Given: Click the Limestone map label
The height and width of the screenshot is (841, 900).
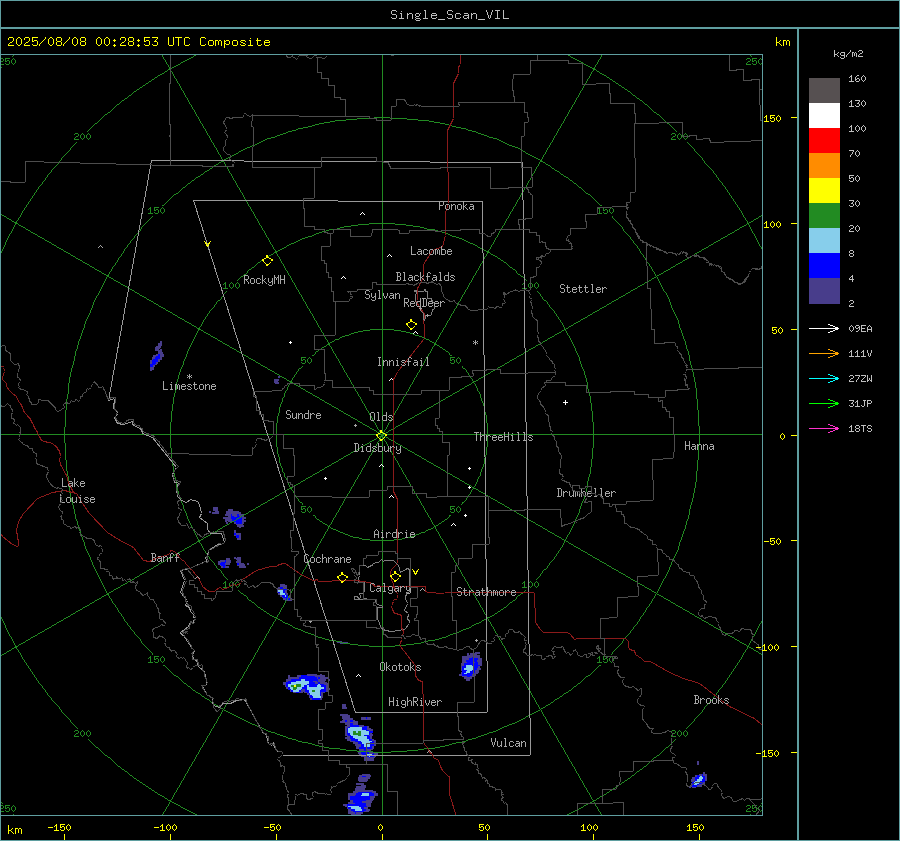Looking at the screenshot, I should [x=189, y=386].
